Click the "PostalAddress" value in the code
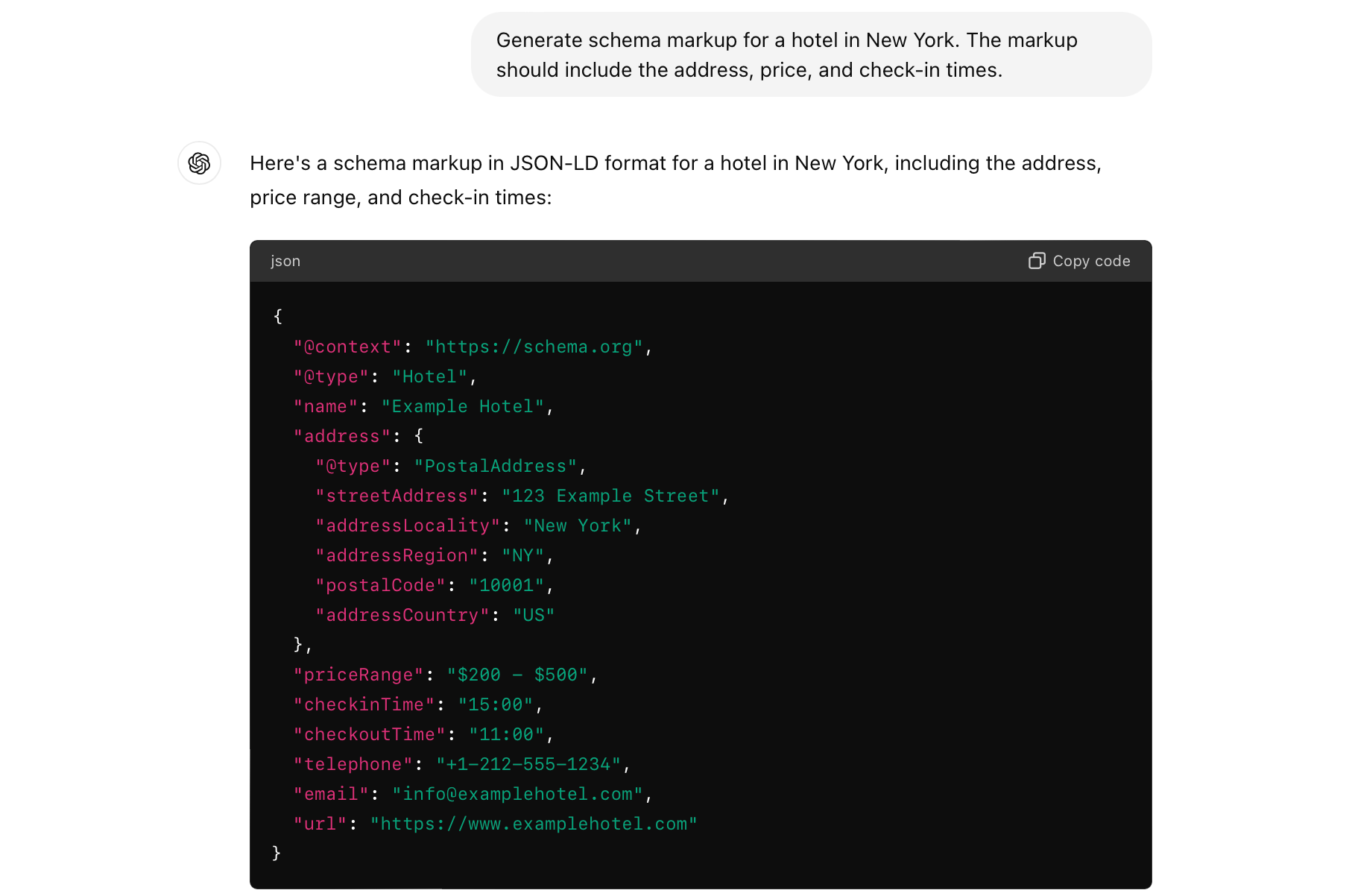This screenshot has height=896, width=1352. point(495,467)
